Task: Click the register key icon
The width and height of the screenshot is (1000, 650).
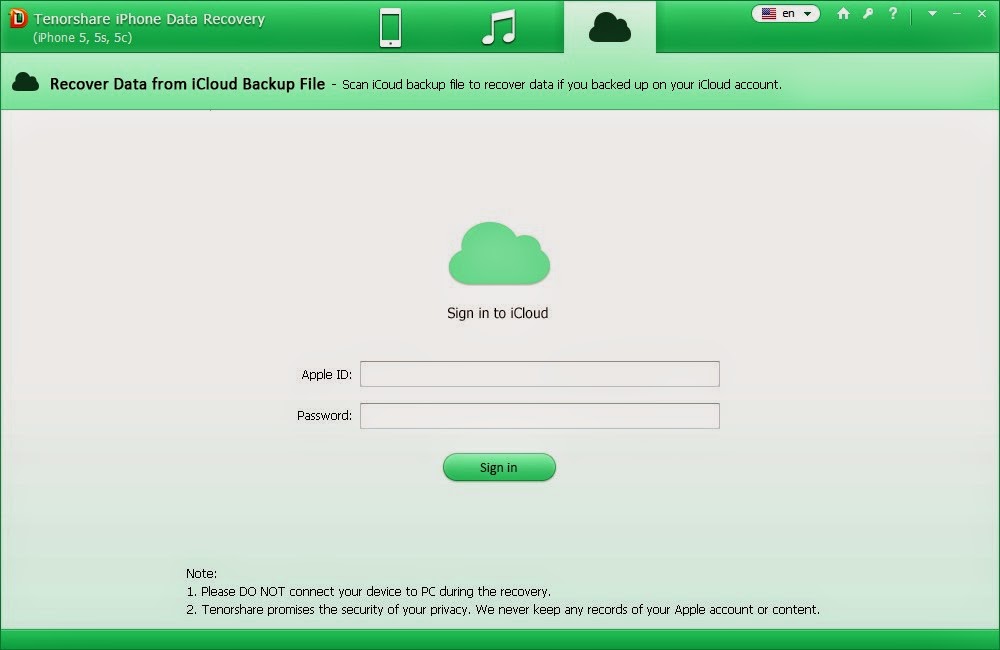Action: [x=868, y=13]
